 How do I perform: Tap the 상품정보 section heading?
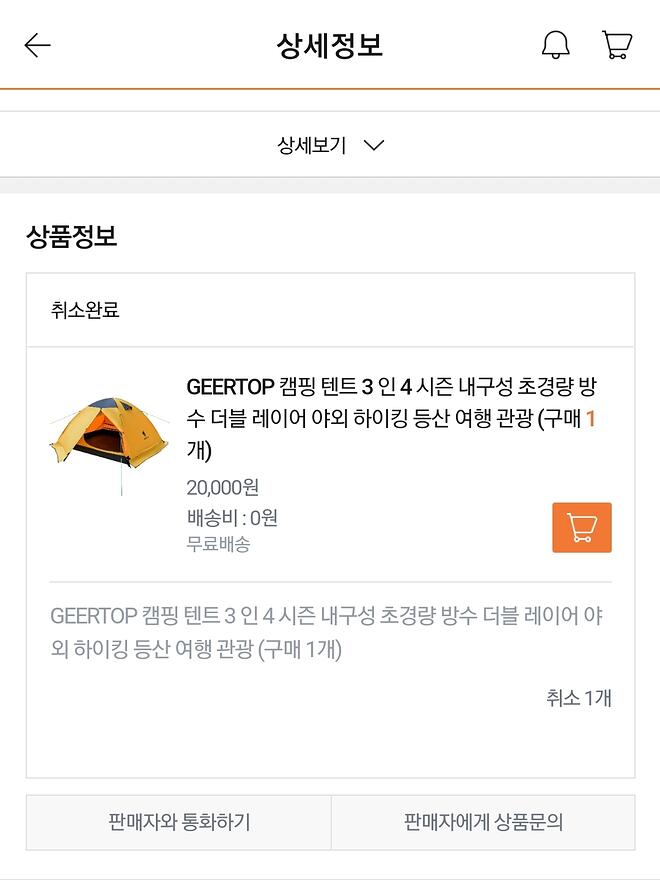click(x=72, y=236)
